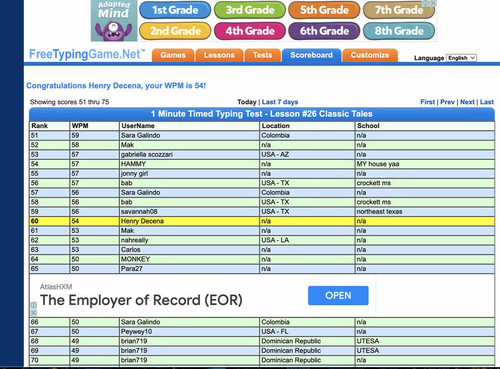Open the Language dropdown set to English
Image resolution: width=500 pixels, height=369 pixels.
462,58
